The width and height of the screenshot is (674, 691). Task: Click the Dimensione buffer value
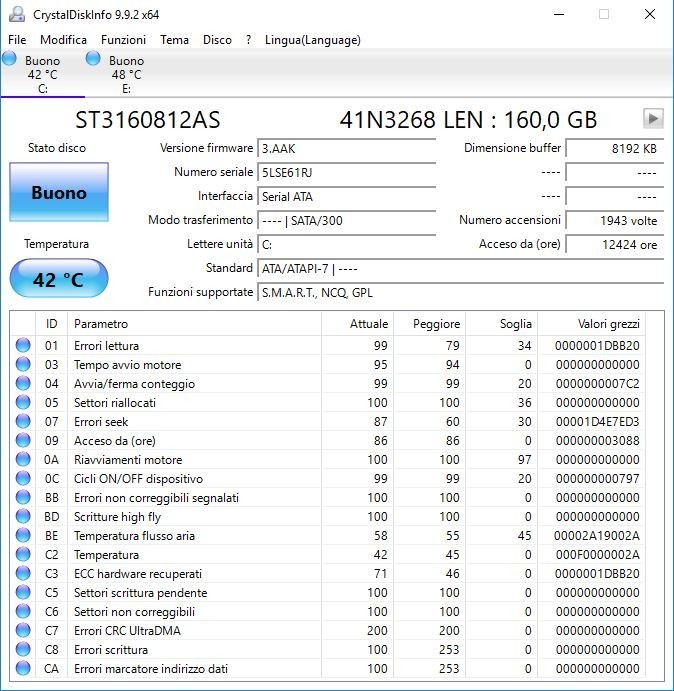(x=614, y=149)
